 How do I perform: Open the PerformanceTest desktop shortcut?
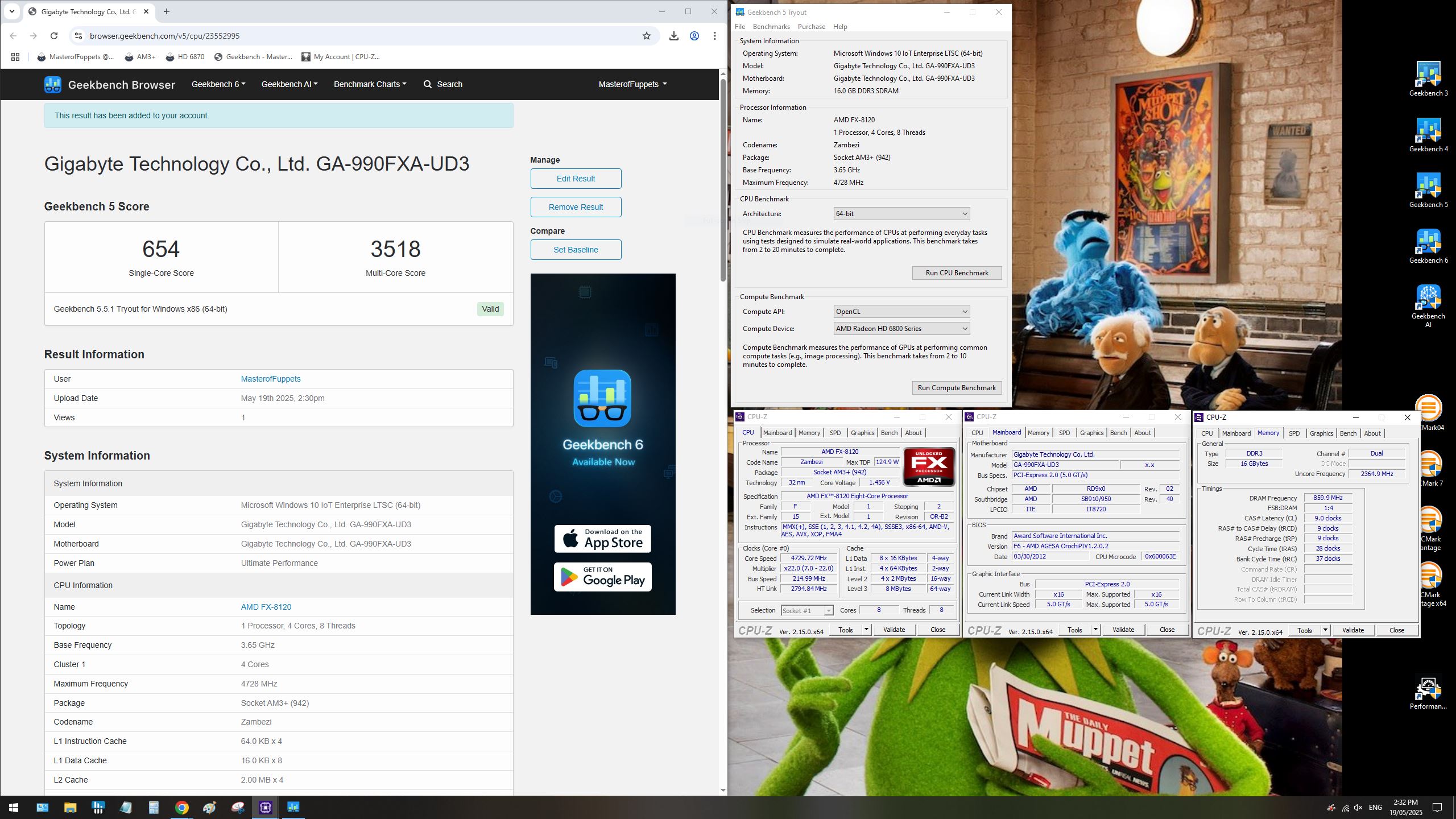1428,693
